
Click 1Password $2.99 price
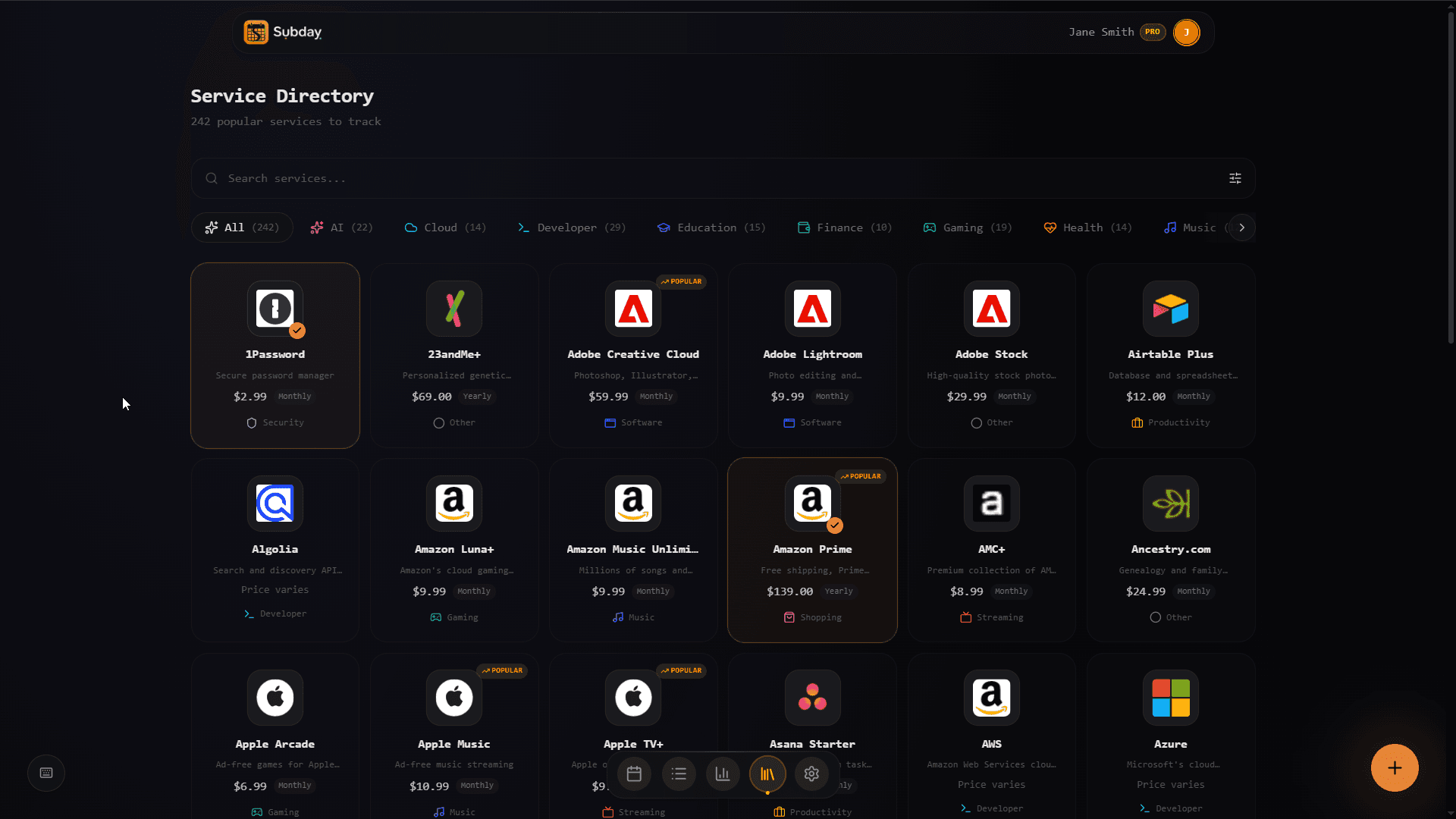(x=250, y=397)
